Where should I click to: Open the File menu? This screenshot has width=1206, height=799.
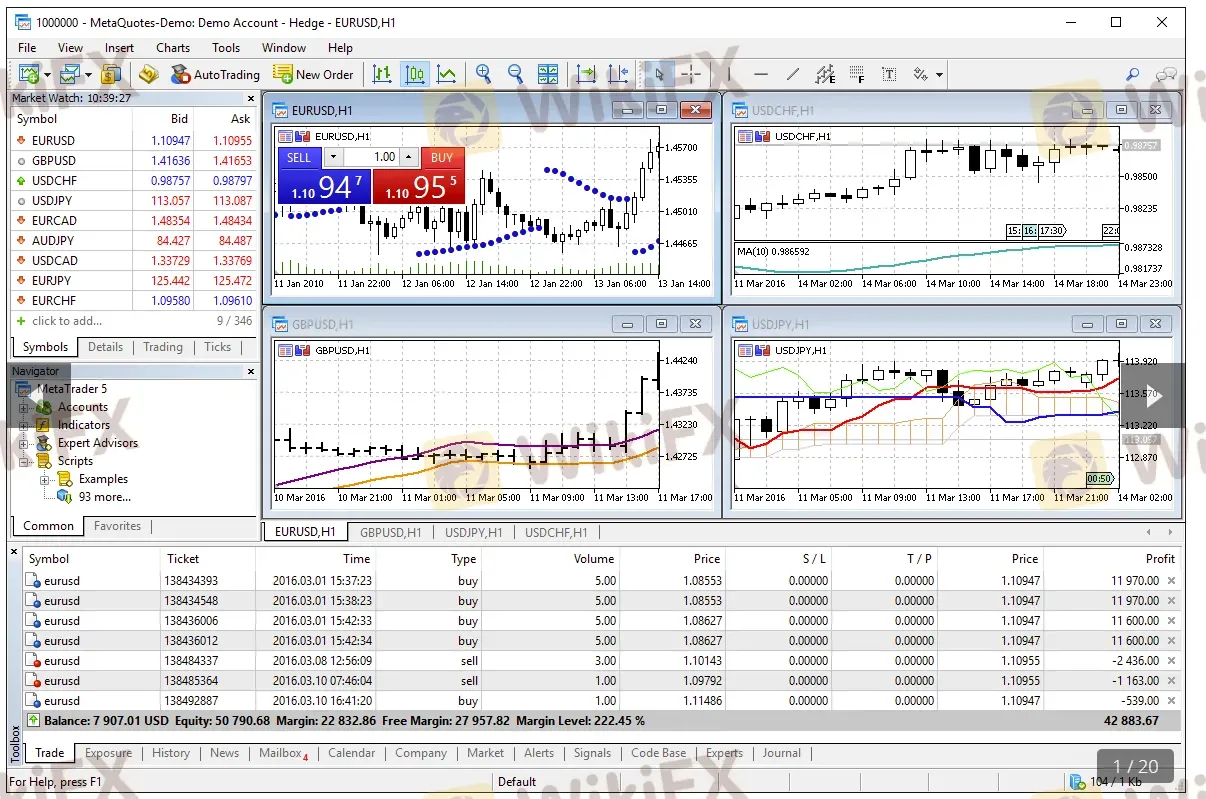27,47
